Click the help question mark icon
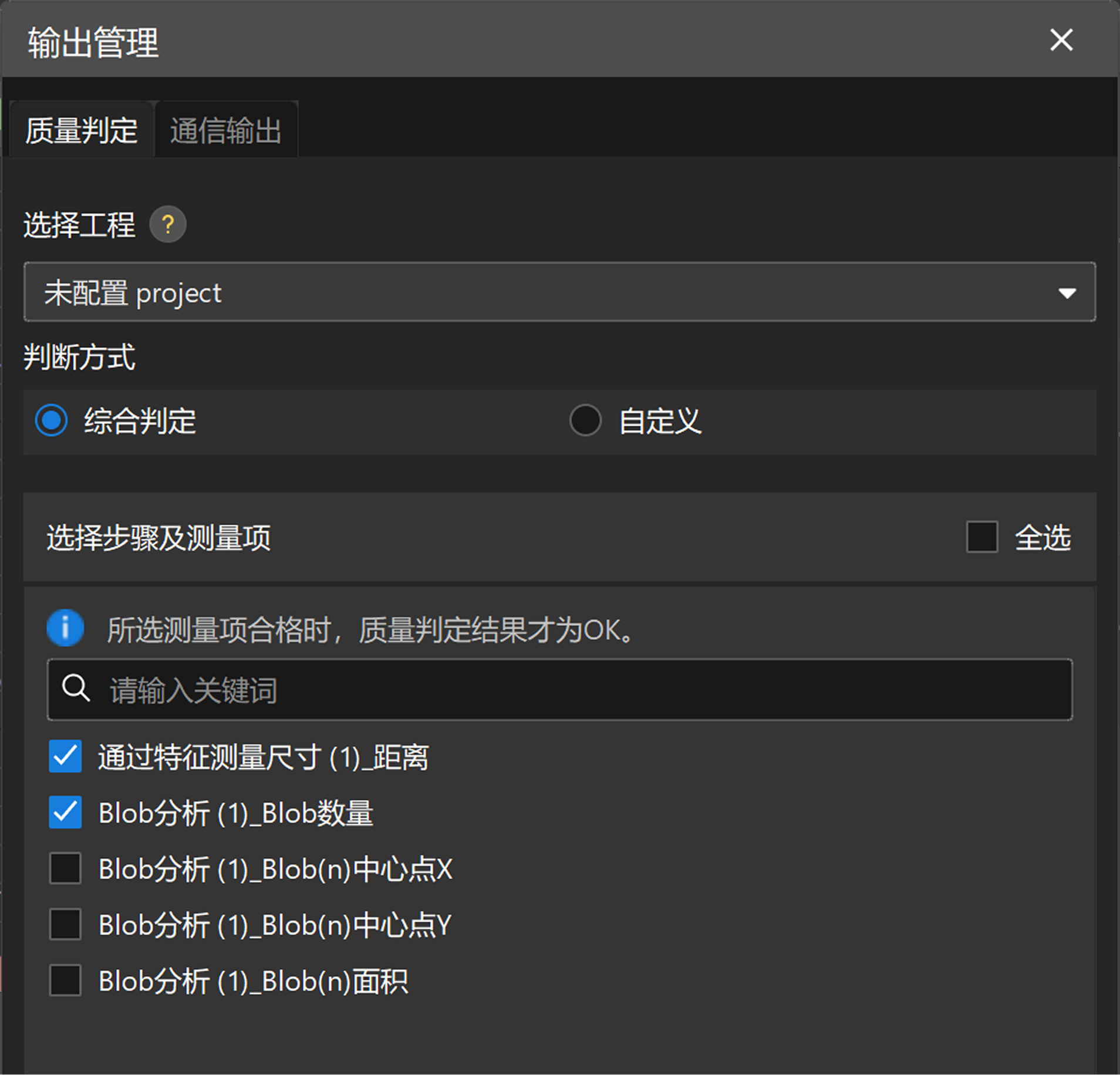 (168, 224)
